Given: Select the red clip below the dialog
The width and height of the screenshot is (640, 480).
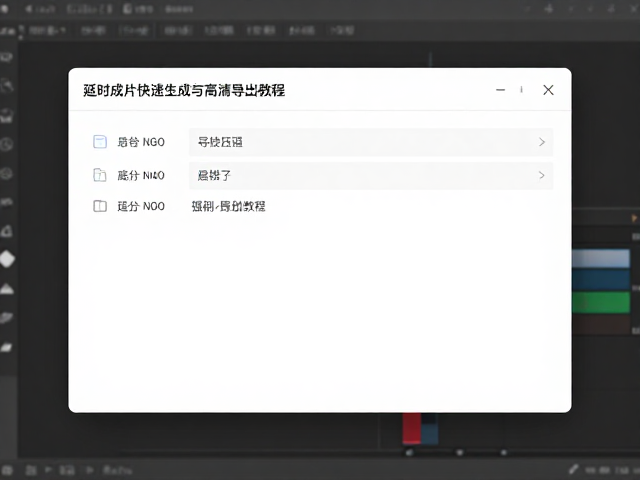Looking at the screenshot, I should 411,428.
